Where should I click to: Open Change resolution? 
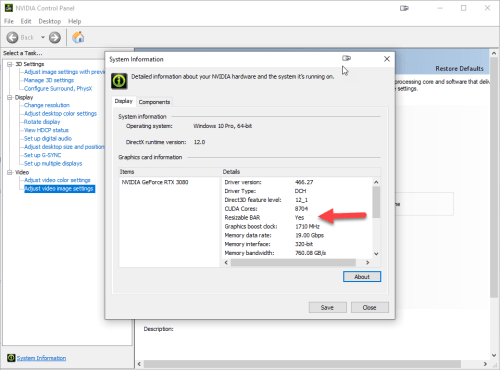click(x=47, y=105)
